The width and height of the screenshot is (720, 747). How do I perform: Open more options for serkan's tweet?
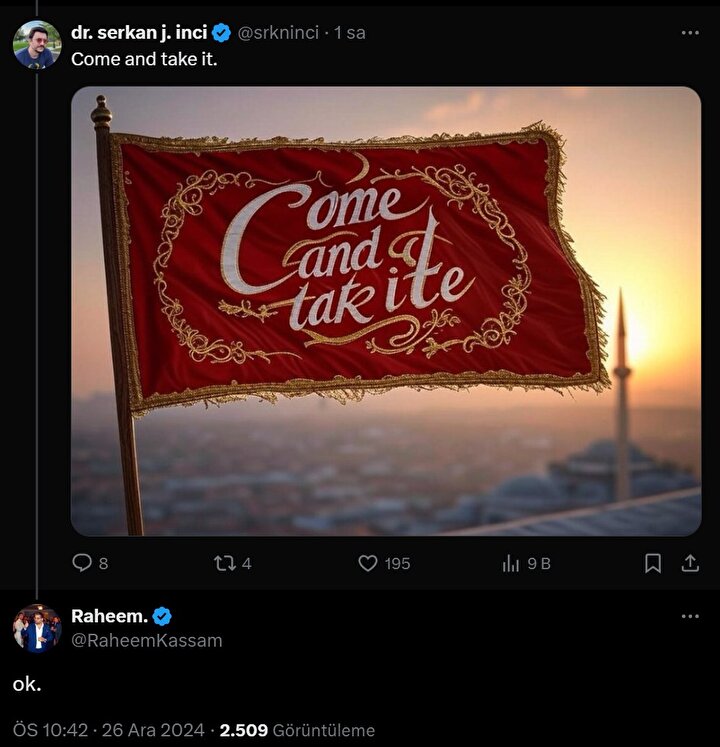click(x=690, y=33)
